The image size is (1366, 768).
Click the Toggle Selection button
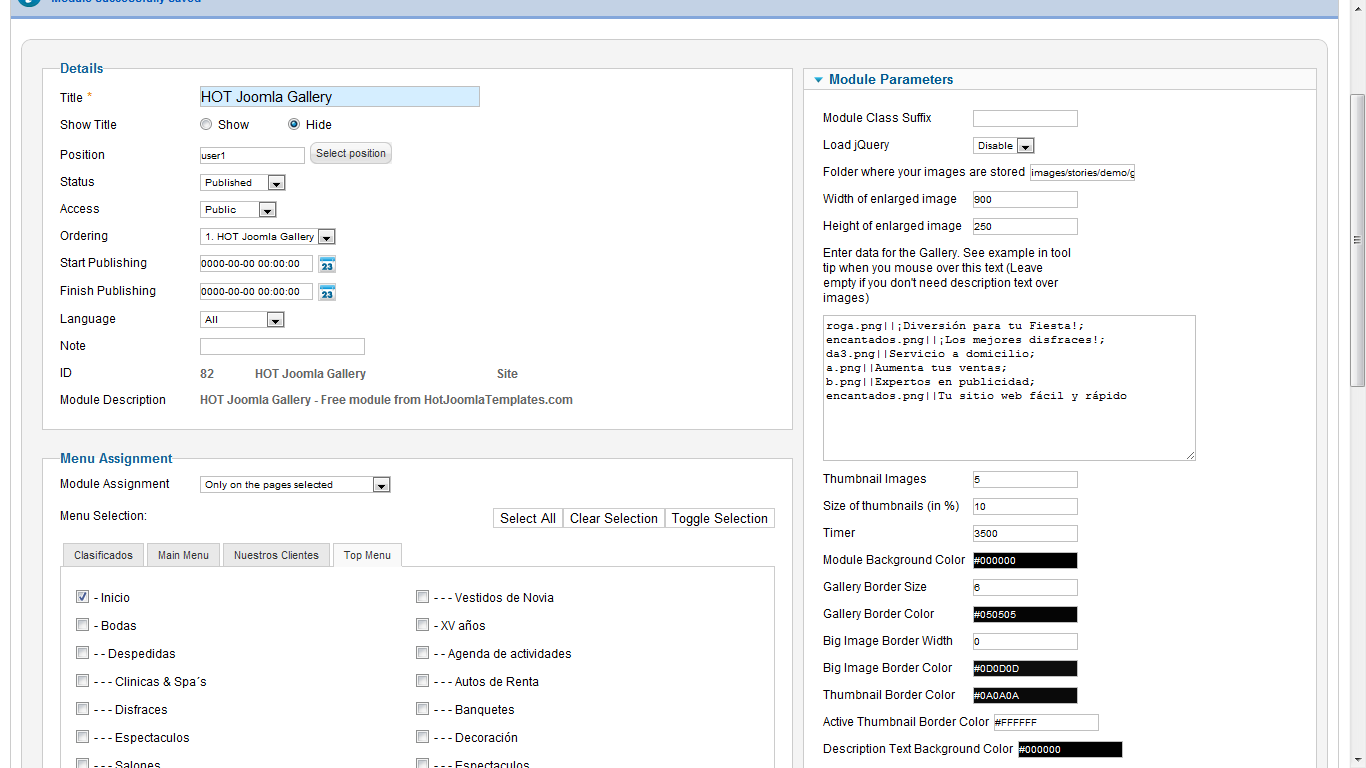720,518
